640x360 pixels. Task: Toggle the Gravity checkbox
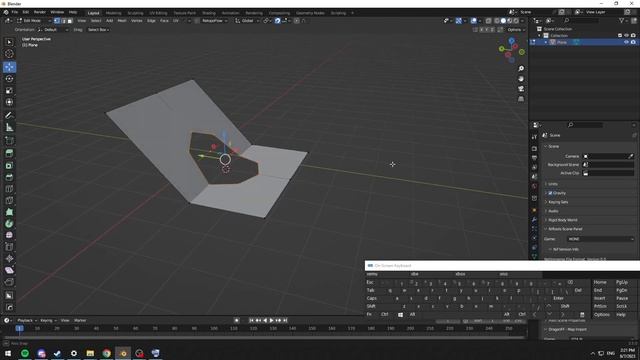(x=550, y=193)
